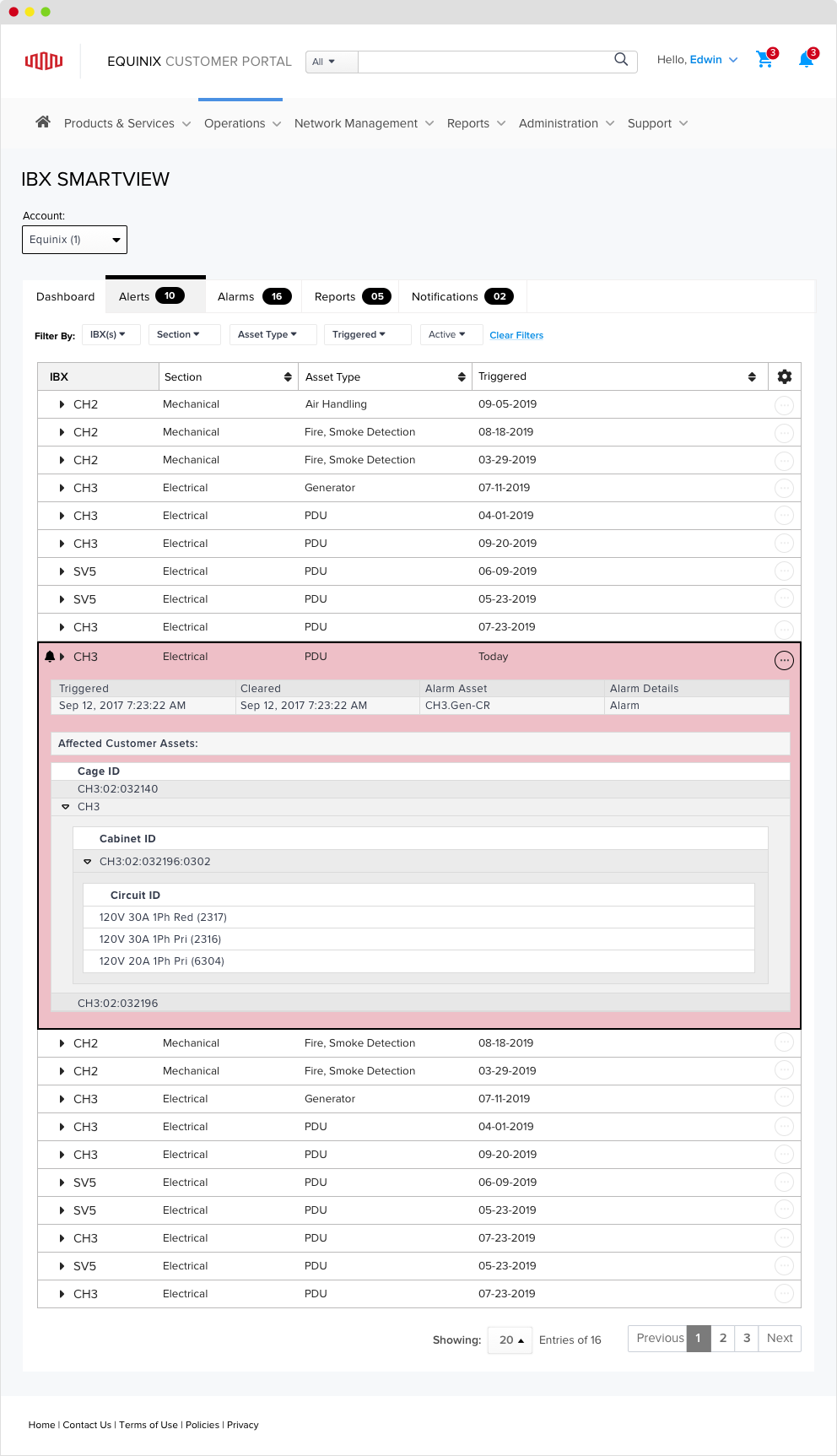Screen dimensions: 837x1456
Task: Switch to the Alarms tab
Action: pyautogui.click(x=254, y=296)
